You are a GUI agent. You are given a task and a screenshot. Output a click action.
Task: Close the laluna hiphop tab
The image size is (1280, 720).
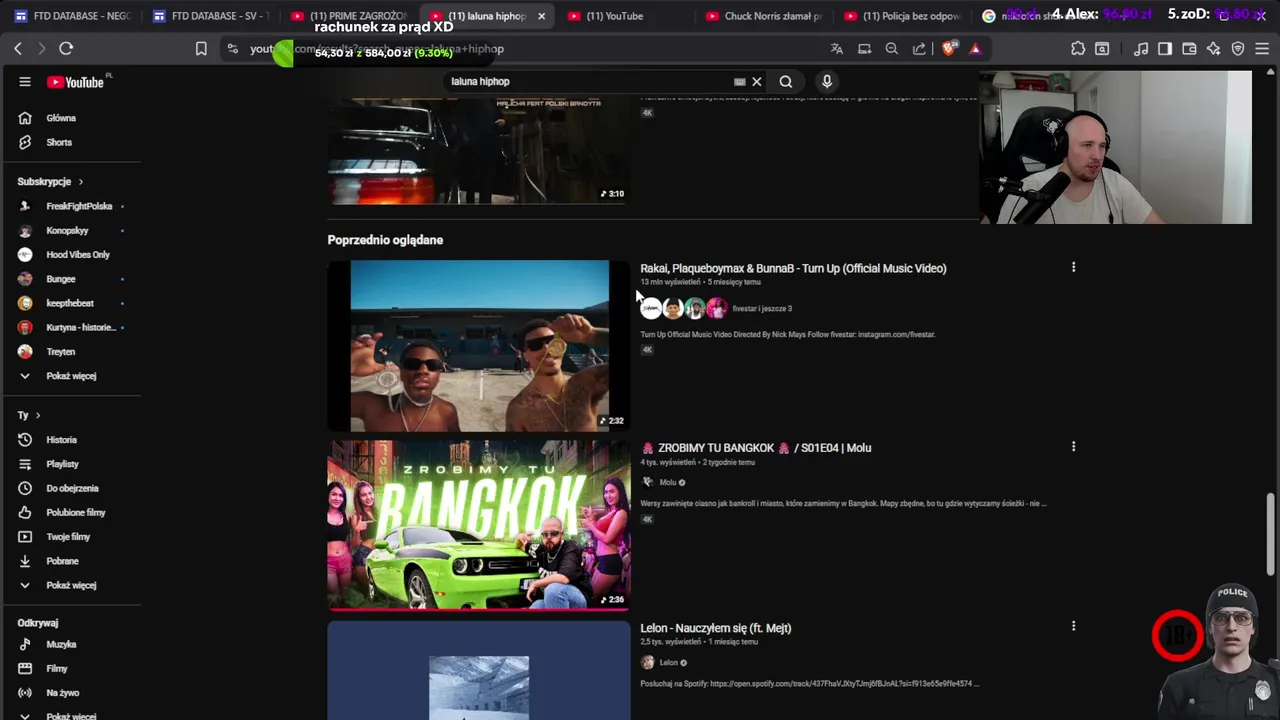(x=541, y=16)
